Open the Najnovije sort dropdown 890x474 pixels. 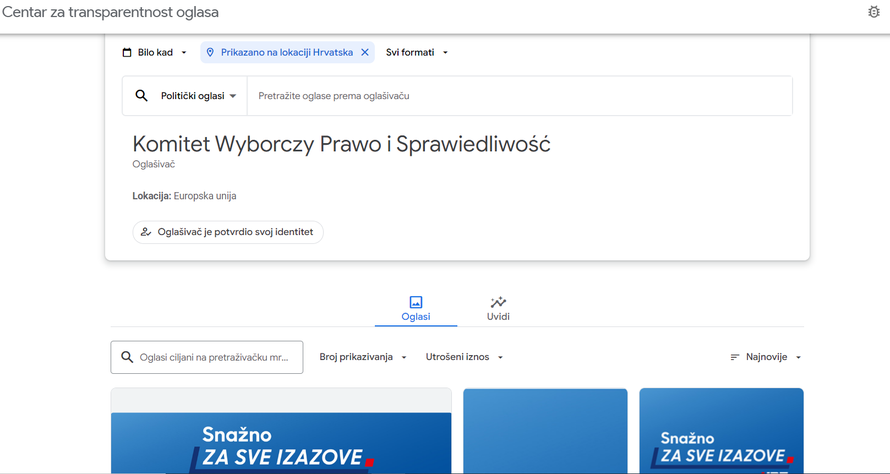766,357
